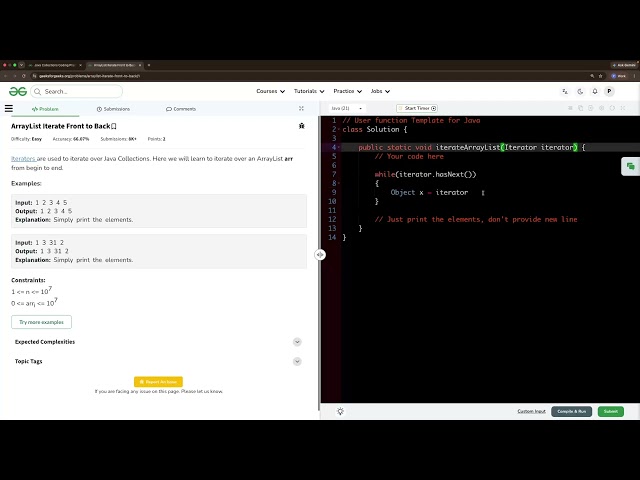Expand the code editor to fullscreen
Viewport: 640px width, 480px height.
623,108
